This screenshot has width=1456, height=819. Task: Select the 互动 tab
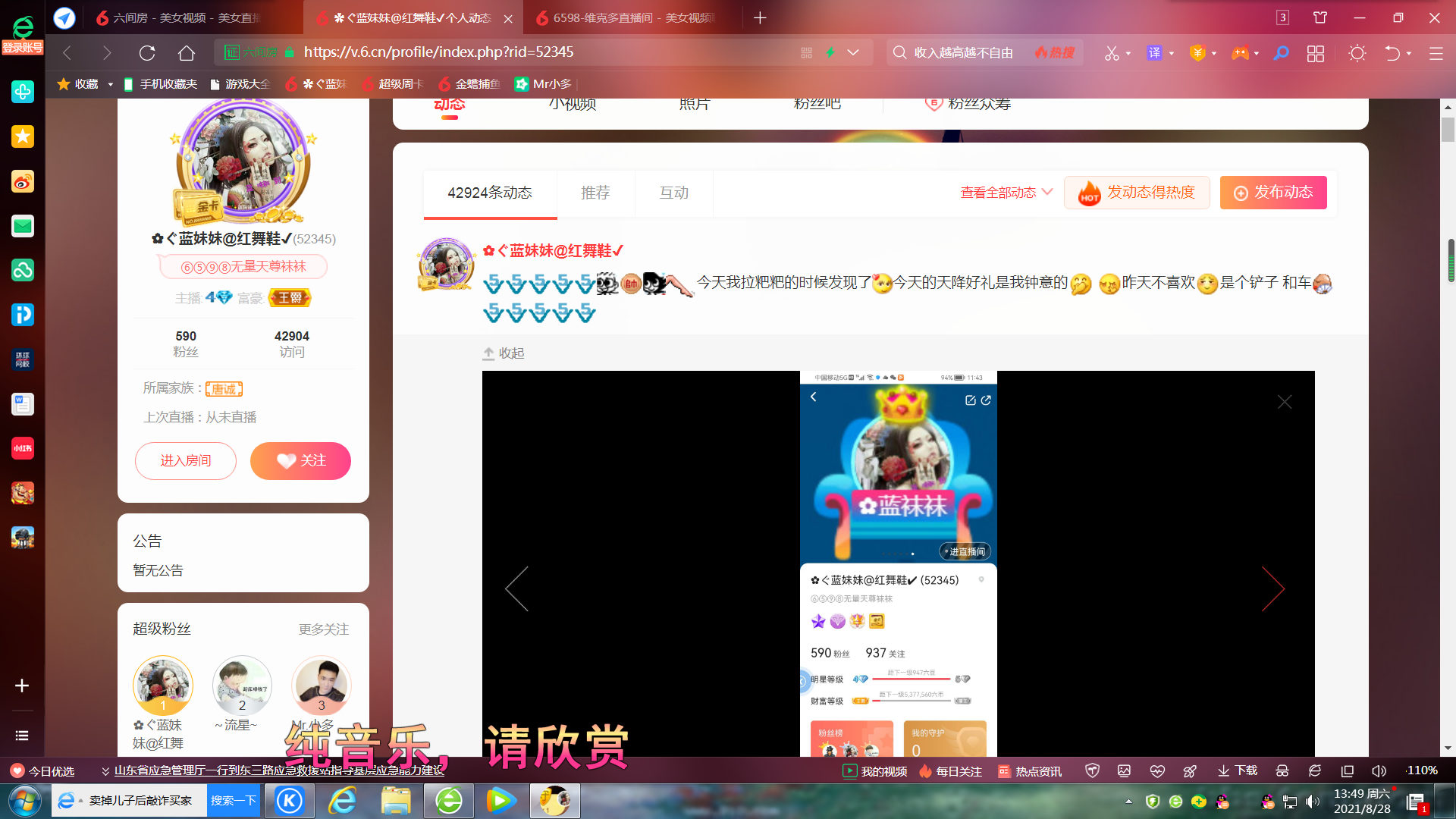(674, 193)
